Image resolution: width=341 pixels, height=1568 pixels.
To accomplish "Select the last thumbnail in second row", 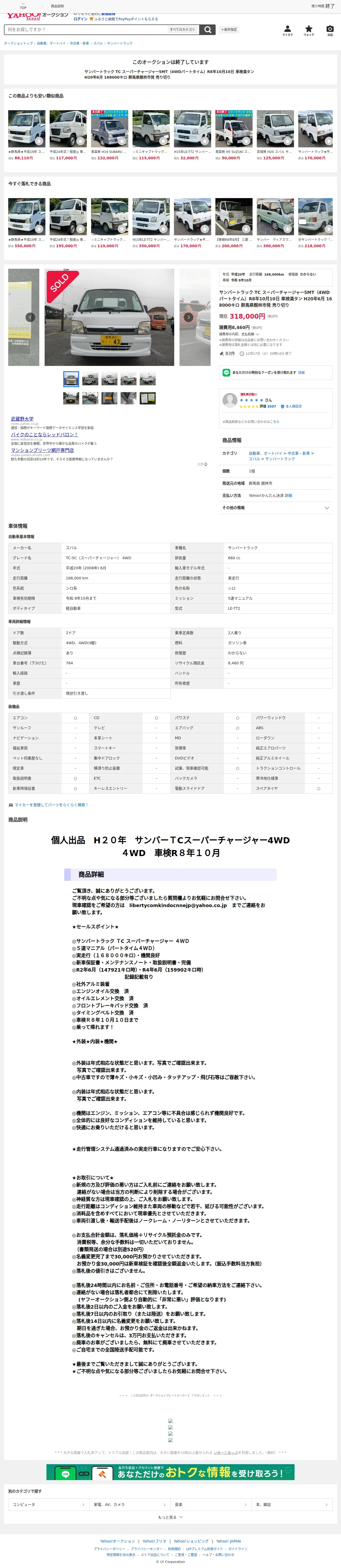I will point(147,398).
